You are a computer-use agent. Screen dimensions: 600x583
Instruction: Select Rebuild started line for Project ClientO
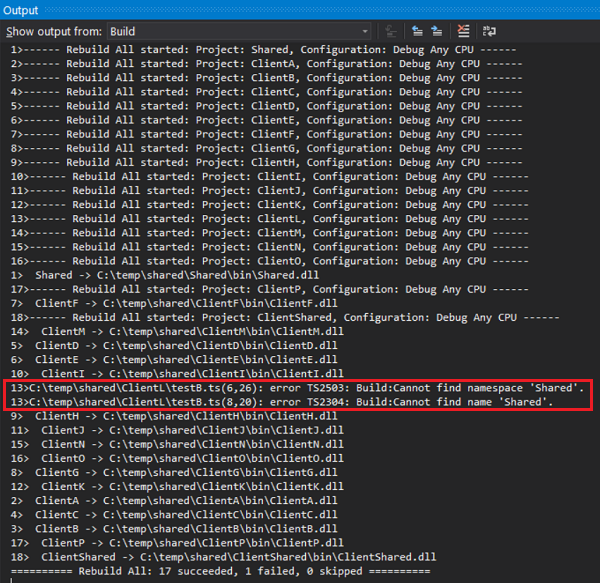[269, 261]
